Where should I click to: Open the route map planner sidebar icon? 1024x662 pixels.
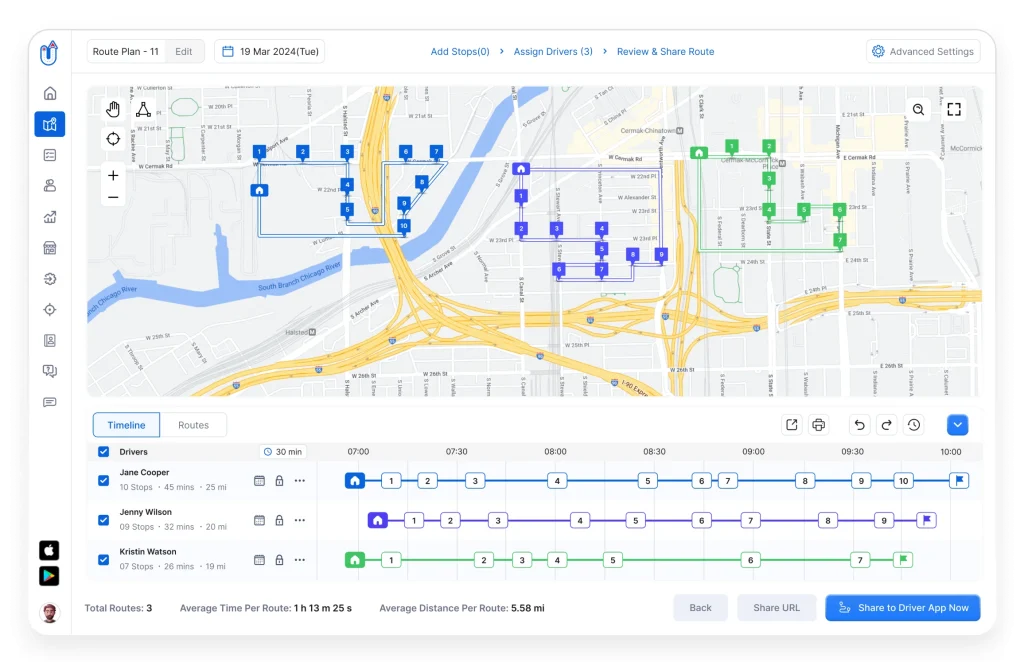[50, 124]
